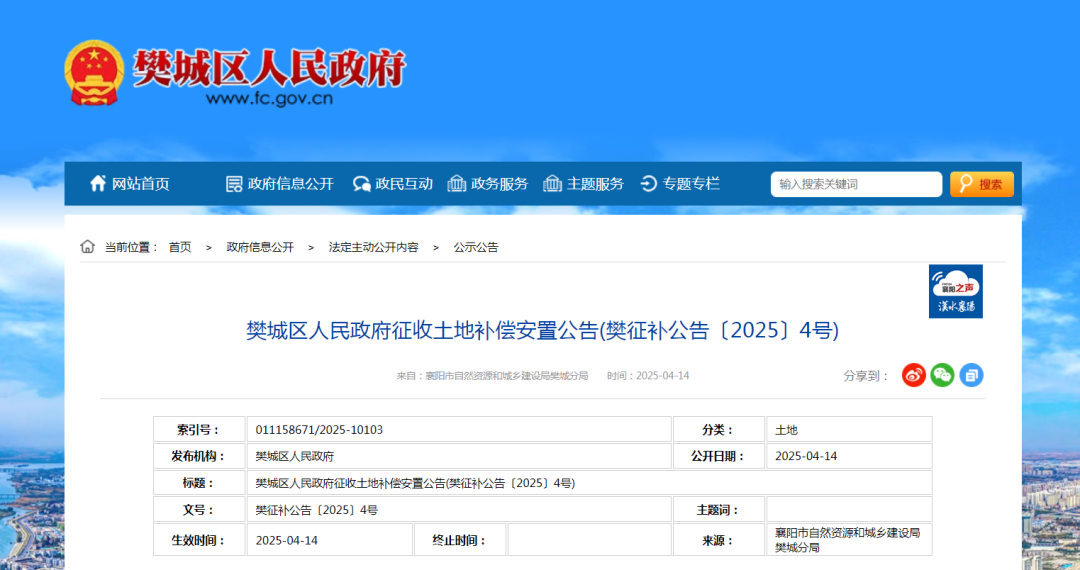Follow 法定主动公开内容 breadcrumb link
This screenshot has width=1080, height=570.
(373, 247)
